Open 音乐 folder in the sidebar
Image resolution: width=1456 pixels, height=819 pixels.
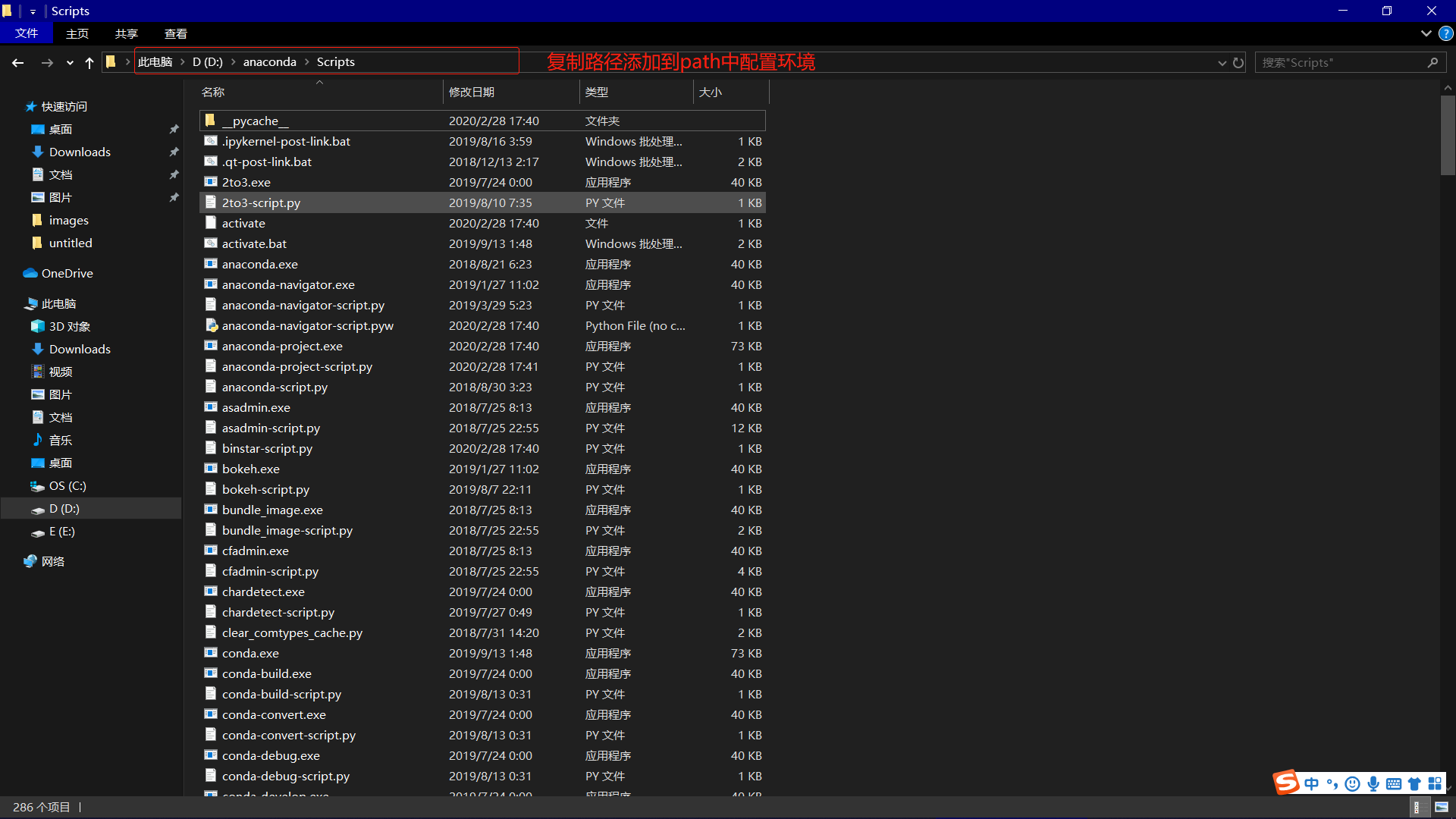click(61, 441)
